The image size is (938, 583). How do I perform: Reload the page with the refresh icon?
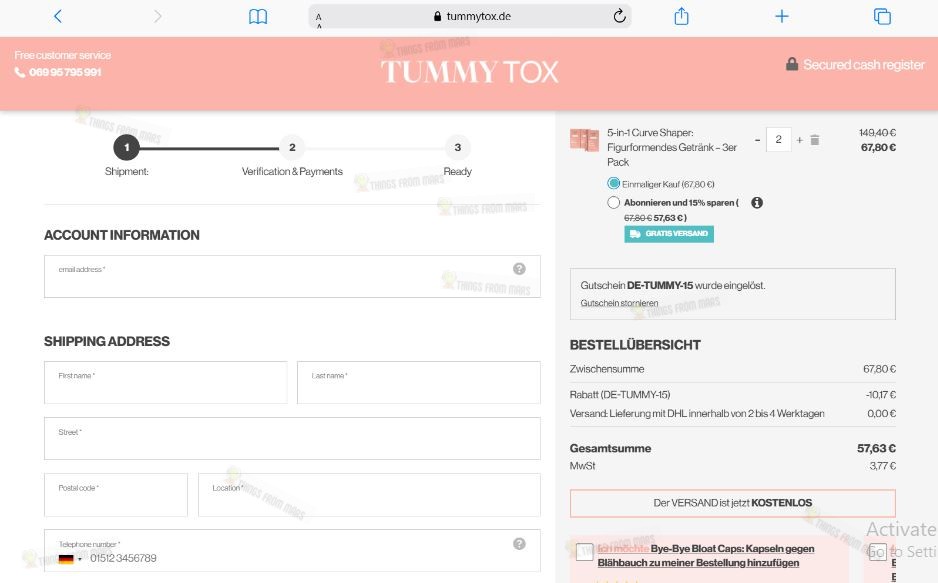(619, 16)
